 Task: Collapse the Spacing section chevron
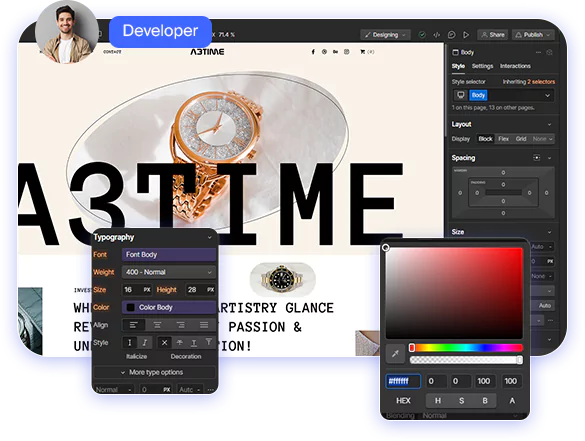pos(549,158)
